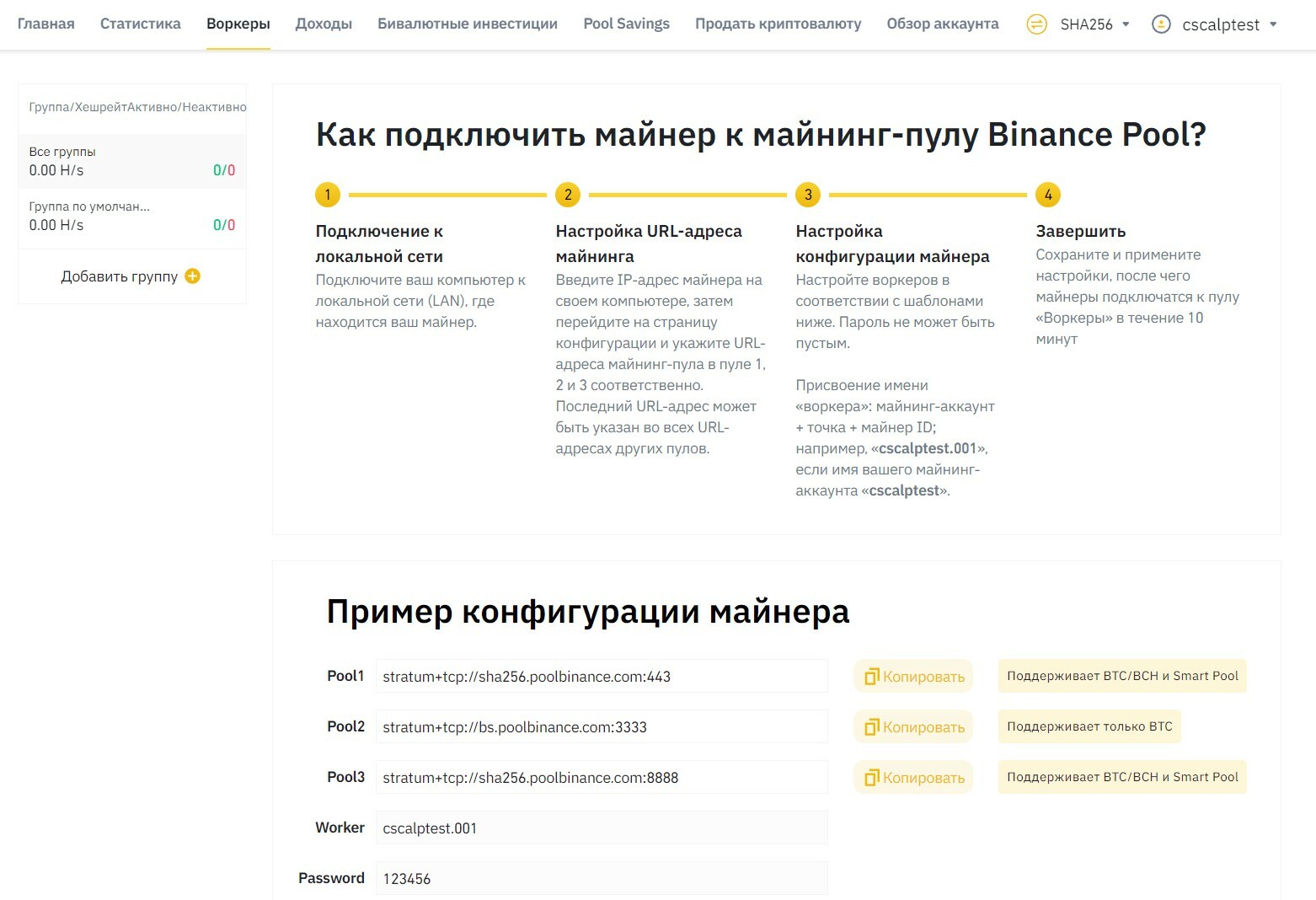Click the Активно/Неактивно column header
Viewport: 1316px width, 900px height.
187,107
